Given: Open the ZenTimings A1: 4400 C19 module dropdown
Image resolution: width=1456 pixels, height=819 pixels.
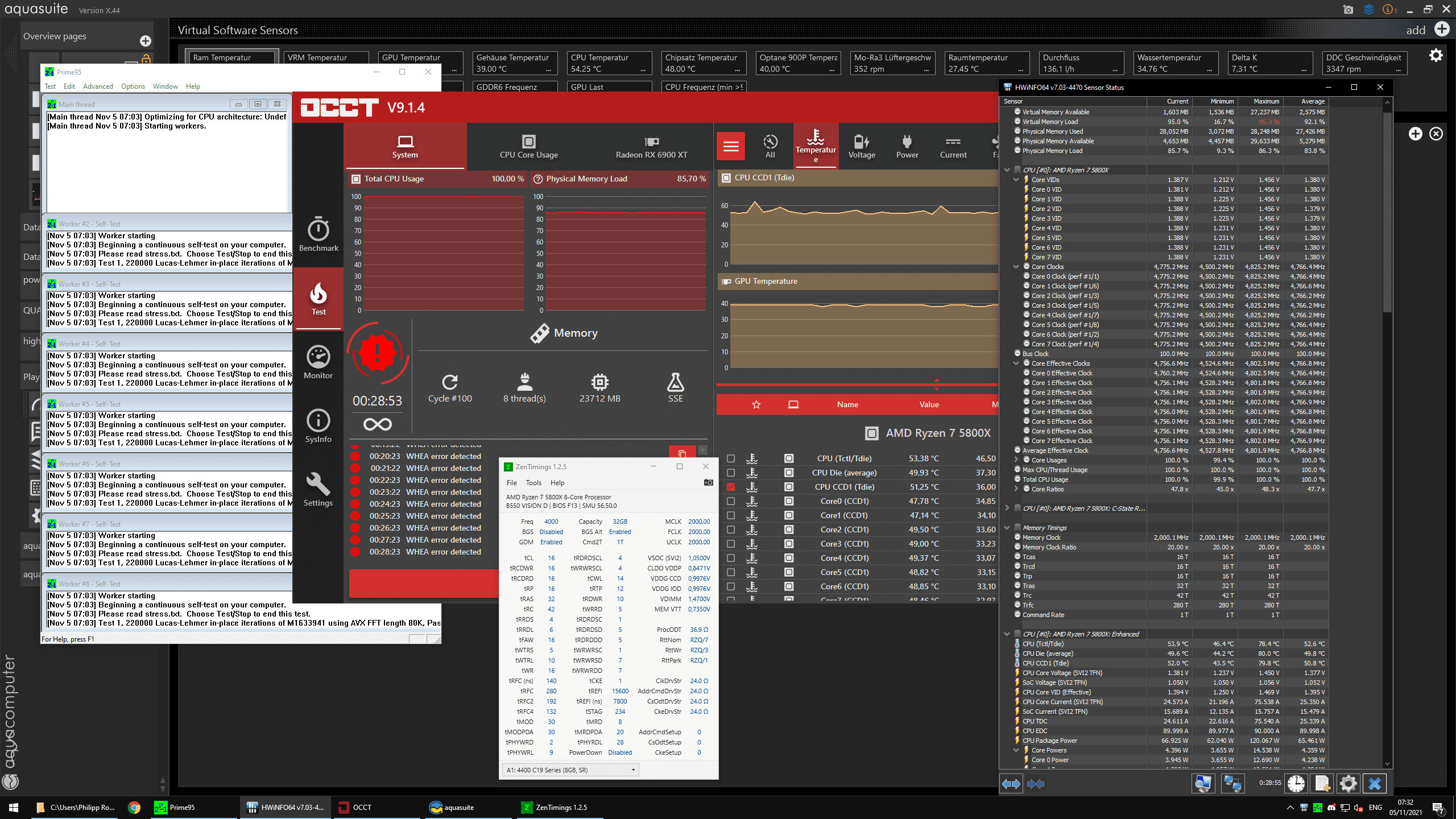Looking at the screenshot, I should point(570,770).
